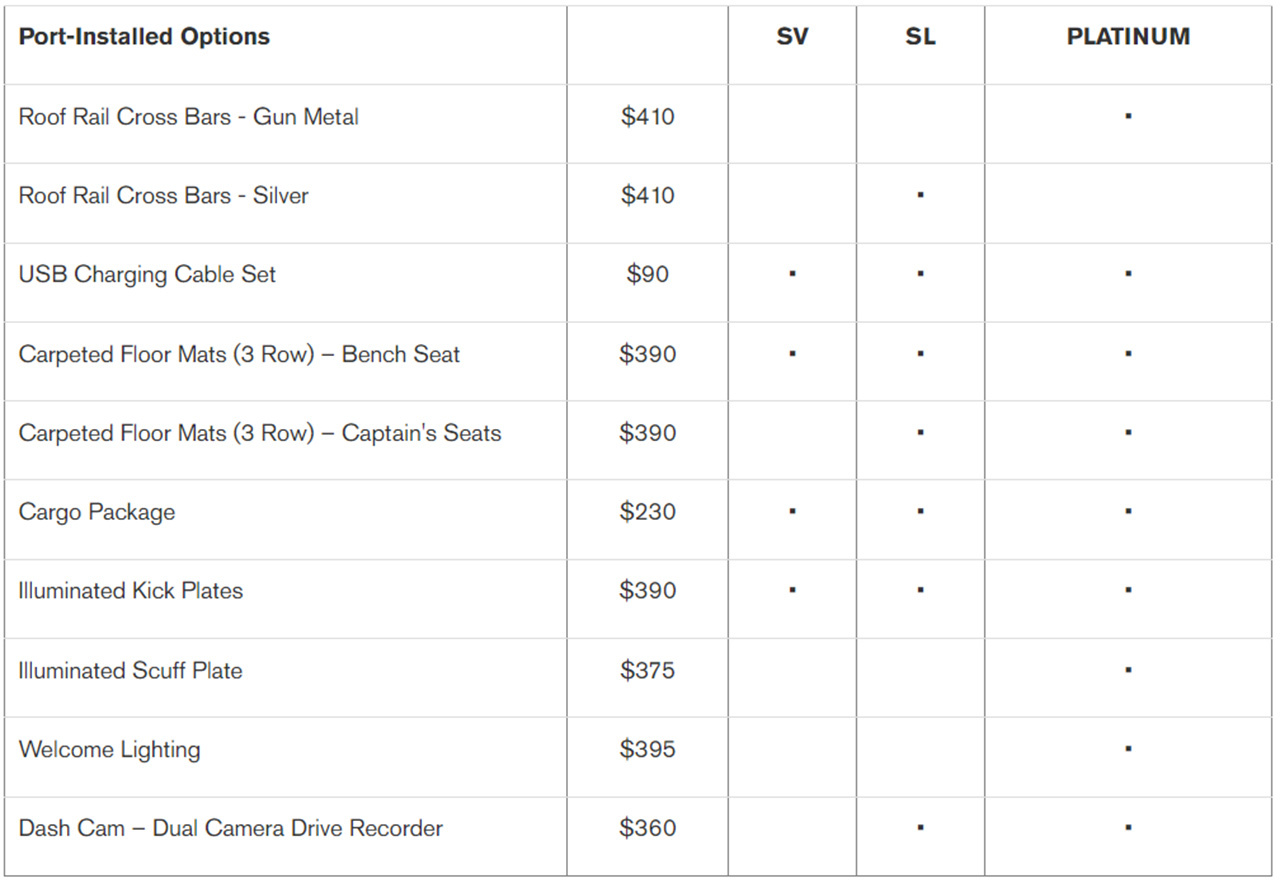This screenshot has width=1280, height=888.
Task: Click Dash Cam – Dual Camera Drive Recorder
Action: click(x=230, y=828)
